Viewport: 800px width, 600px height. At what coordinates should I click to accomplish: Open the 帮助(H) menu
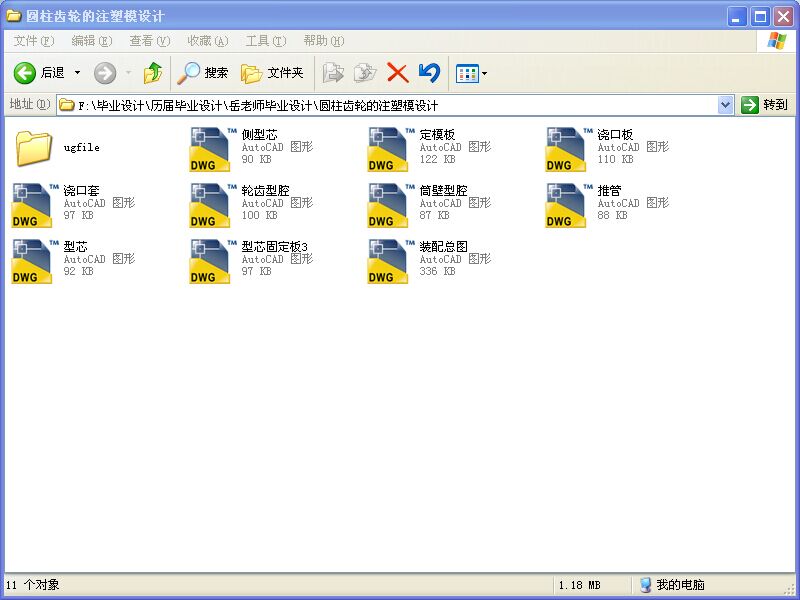pos(324,41)
